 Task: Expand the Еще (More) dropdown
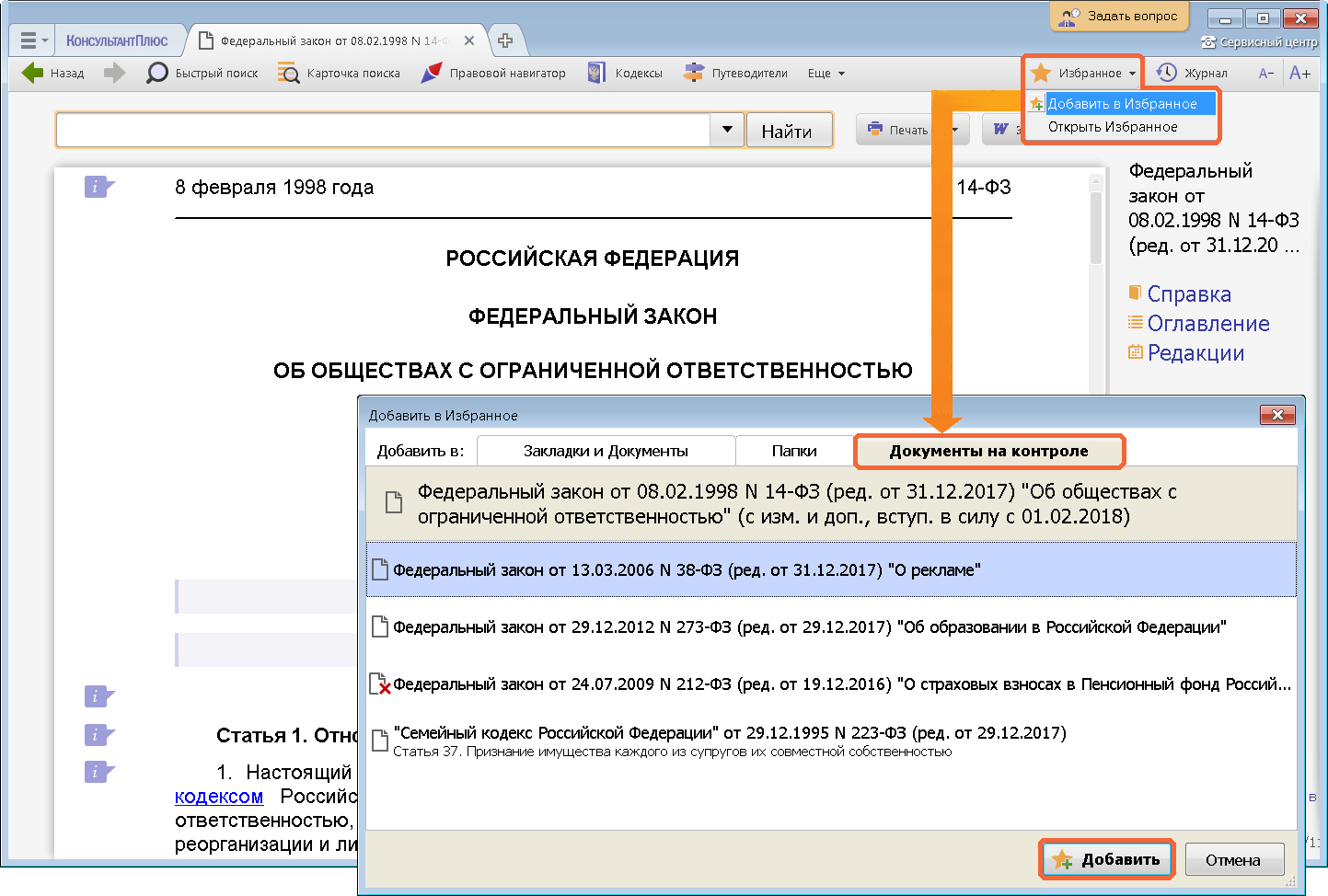[x=826, y=74]
